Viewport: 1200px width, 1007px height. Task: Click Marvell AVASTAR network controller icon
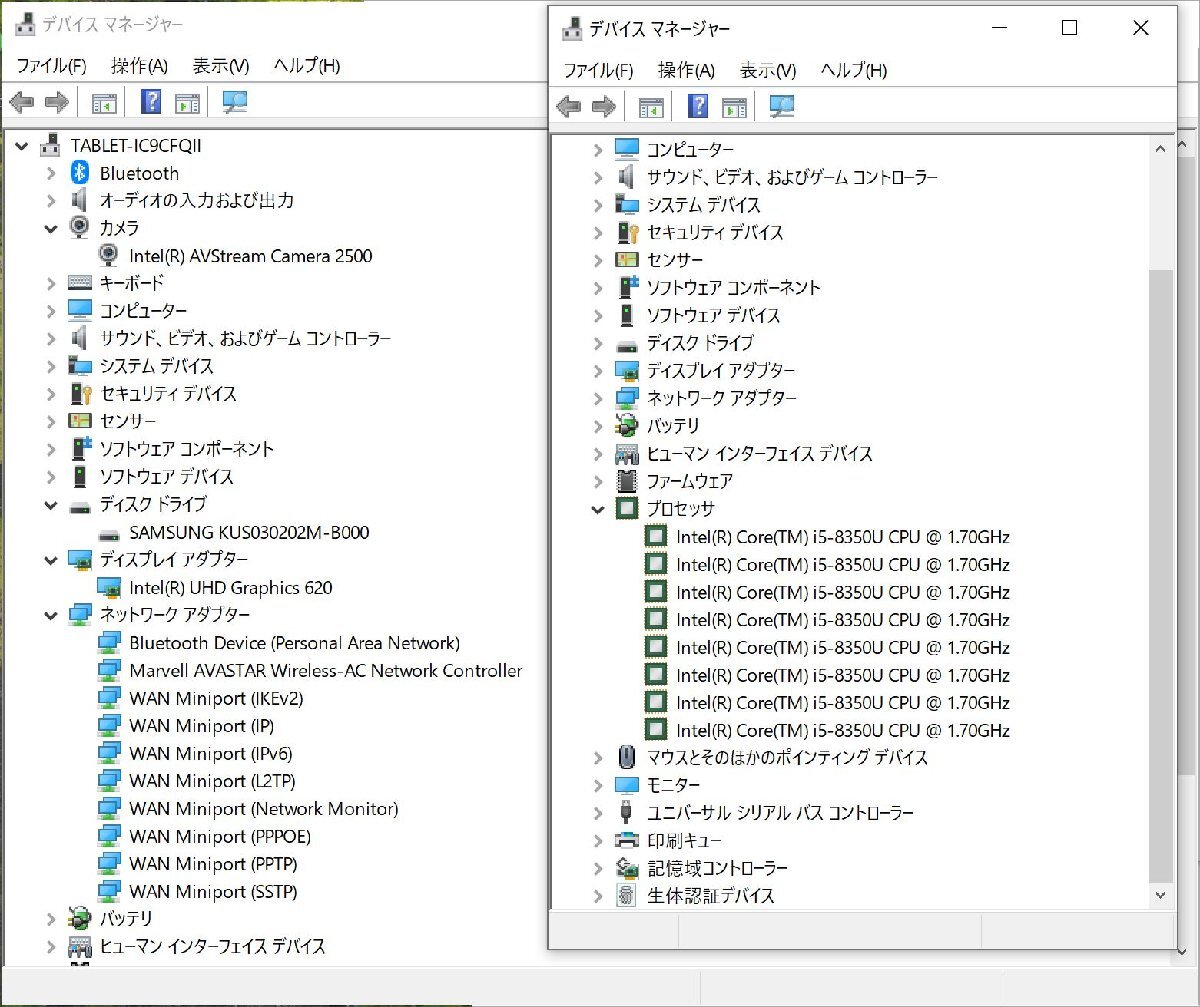point(110,671)
